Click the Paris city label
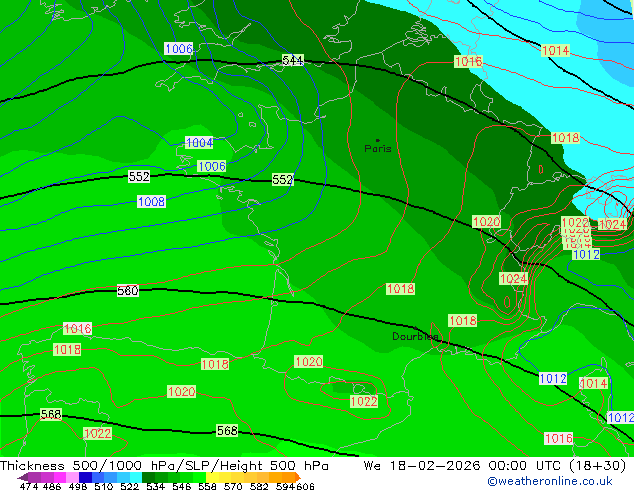The width and height of the screenshot is (634, 490). 378,149
